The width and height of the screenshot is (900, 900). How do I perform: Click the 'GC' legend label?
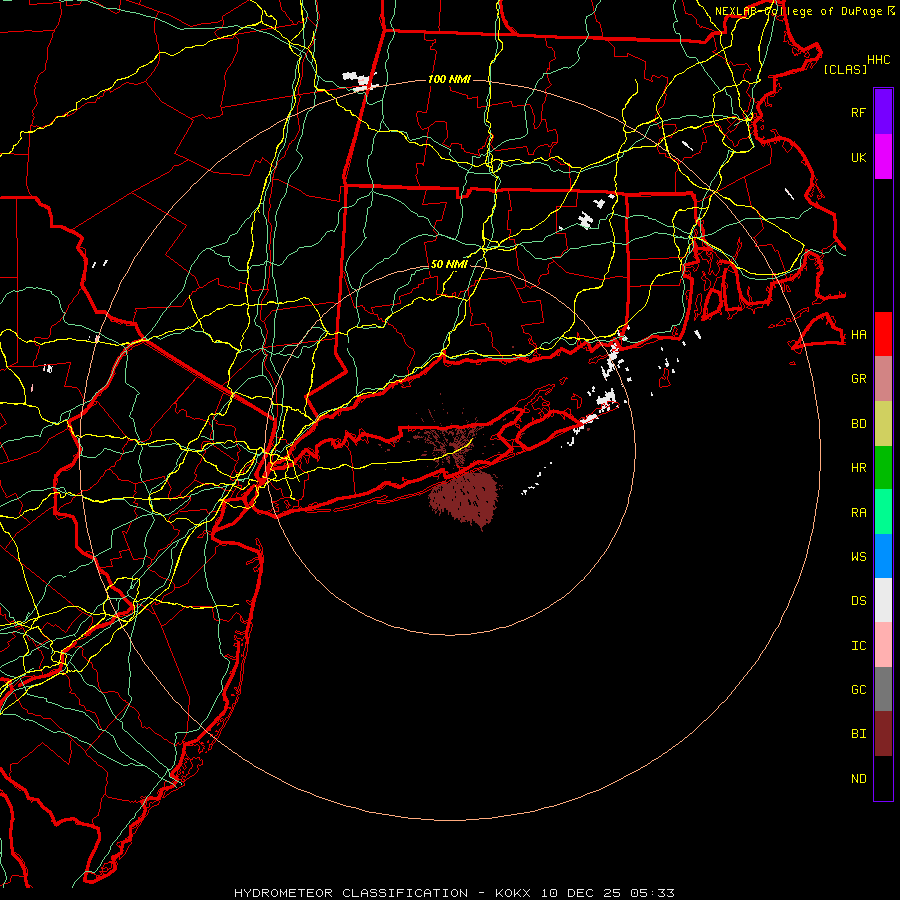coord(858,690)
